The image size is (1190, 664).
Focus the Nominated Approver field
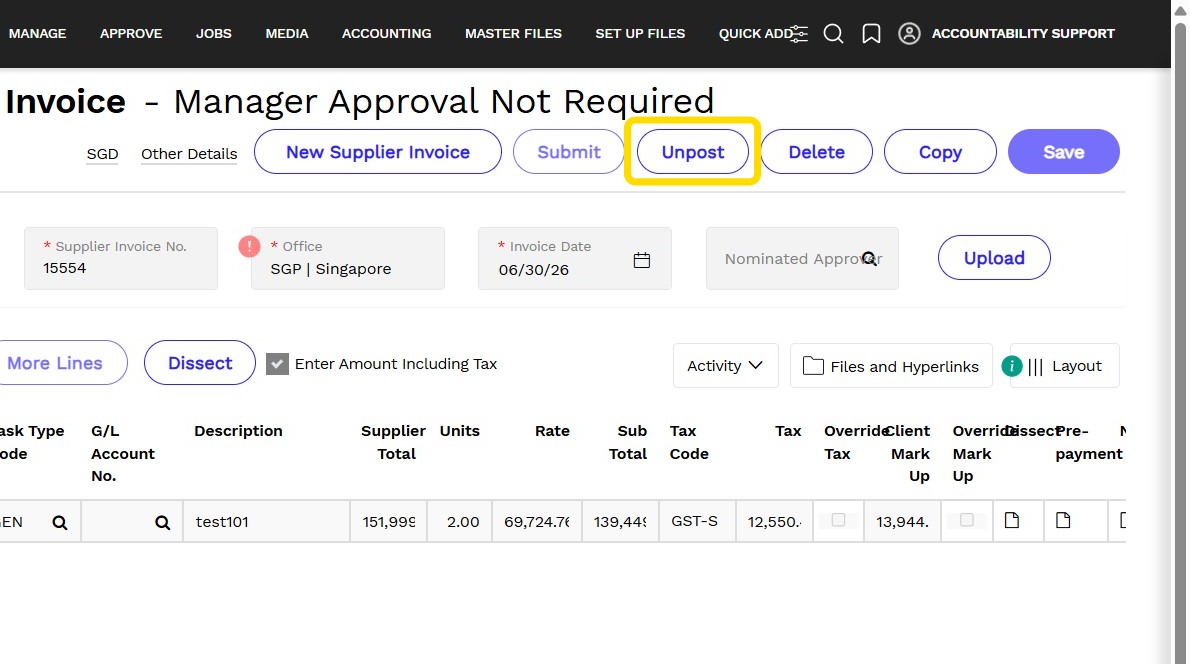coord(802,258)
